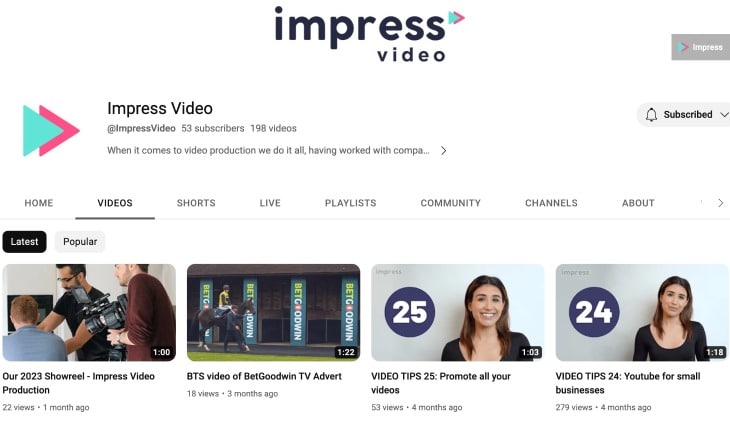
Task: Select the Latest filter chip
Action: pos(24,242)
